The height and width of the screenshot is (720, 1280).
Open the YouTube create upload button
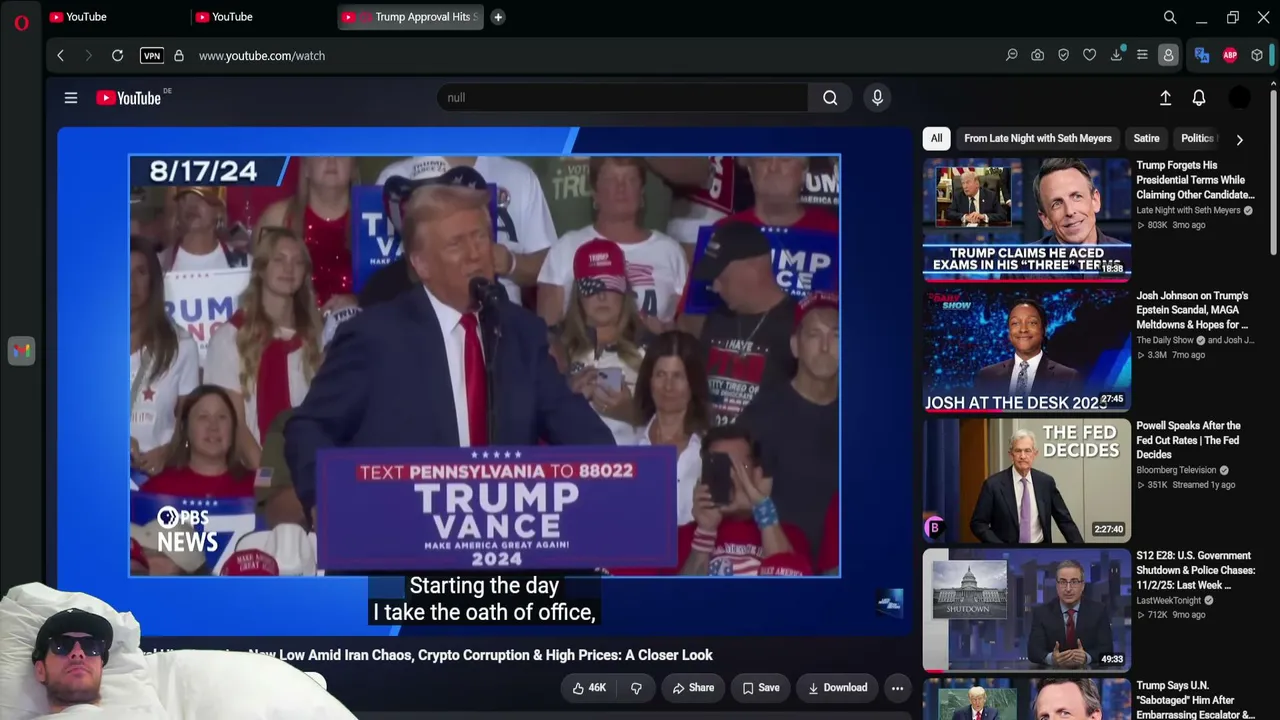point(1165,98)
